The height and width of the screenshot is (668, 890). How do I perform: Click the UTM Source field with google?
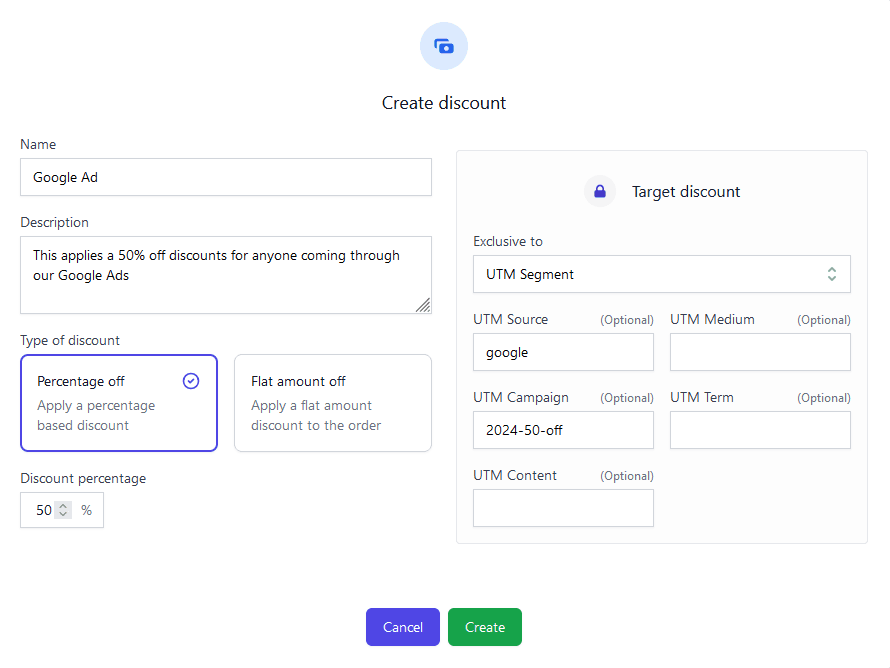point(563,352)
